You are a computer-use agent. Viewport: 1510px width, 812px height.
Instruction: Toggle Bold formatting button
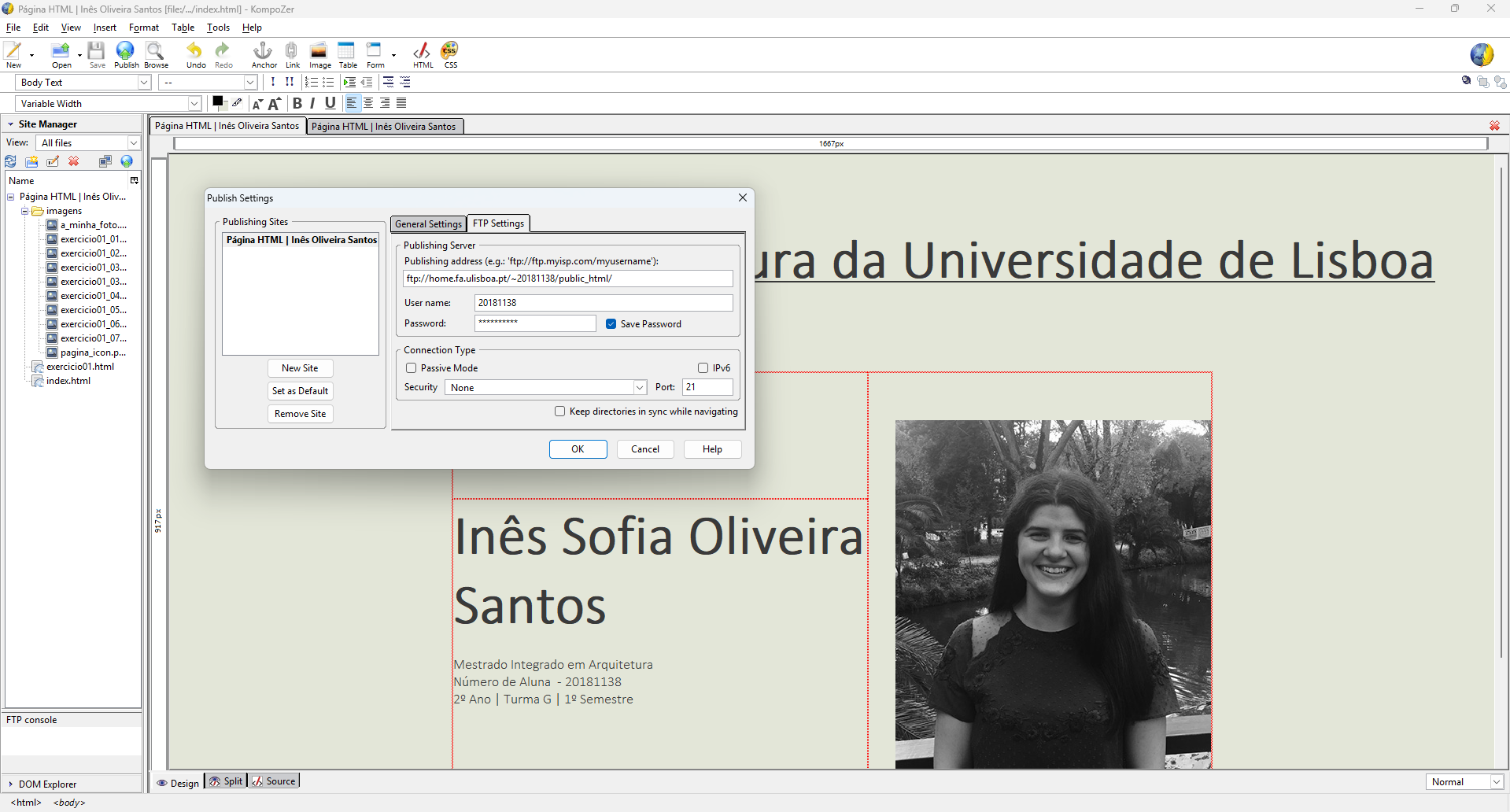click(x=297, y=103)
